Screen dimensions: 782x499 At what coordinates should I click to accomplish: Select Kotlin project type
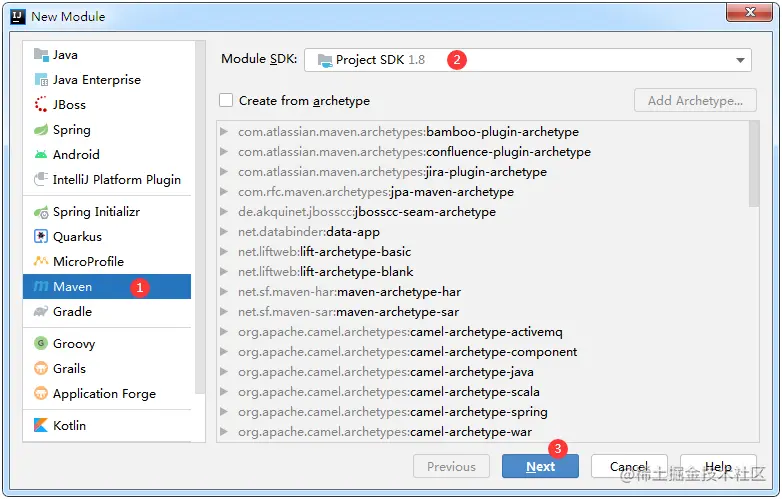click(107, 425)
